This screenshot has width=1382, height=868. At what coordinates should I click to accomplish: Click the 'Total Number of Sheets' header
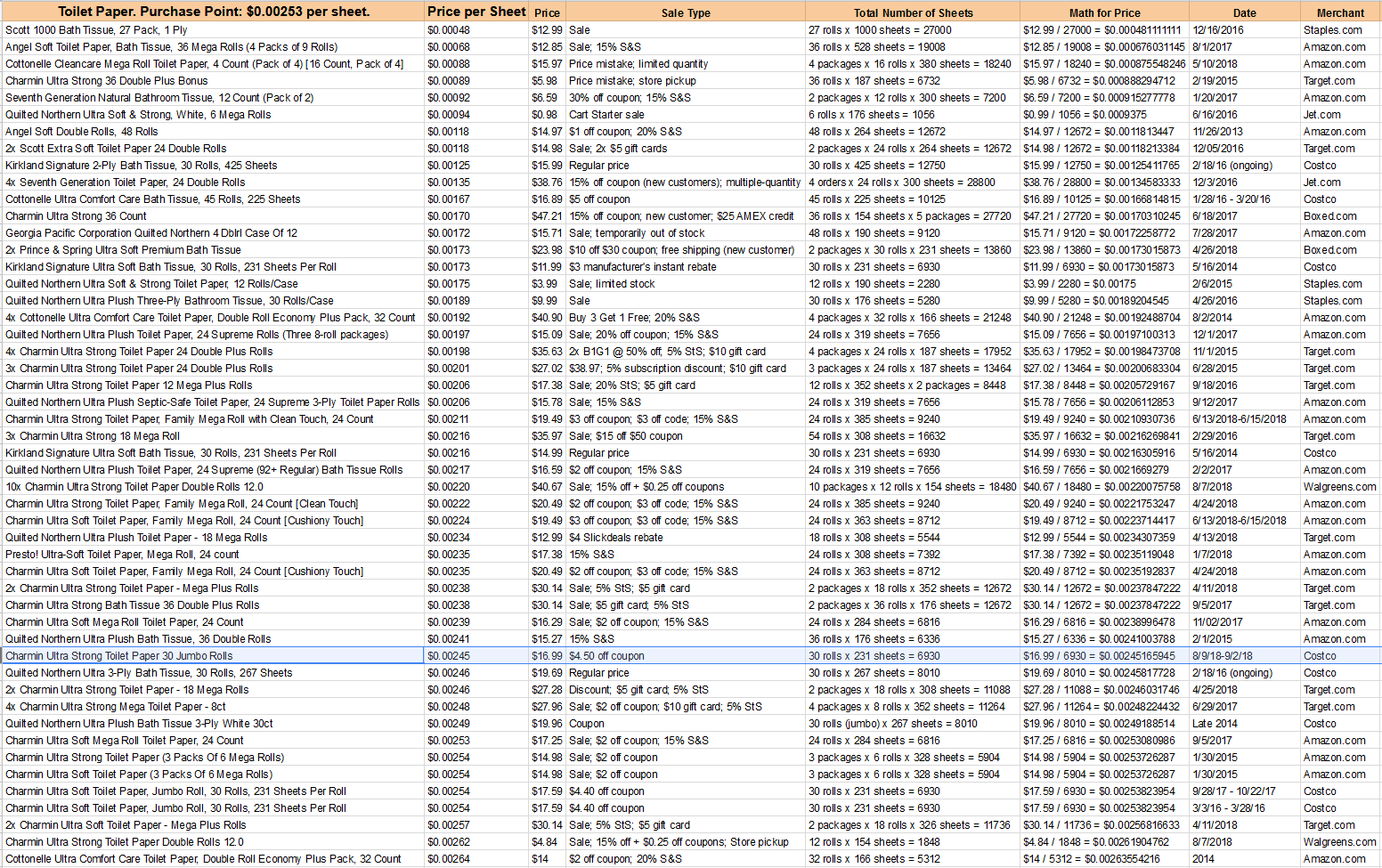tap(913, 12)
